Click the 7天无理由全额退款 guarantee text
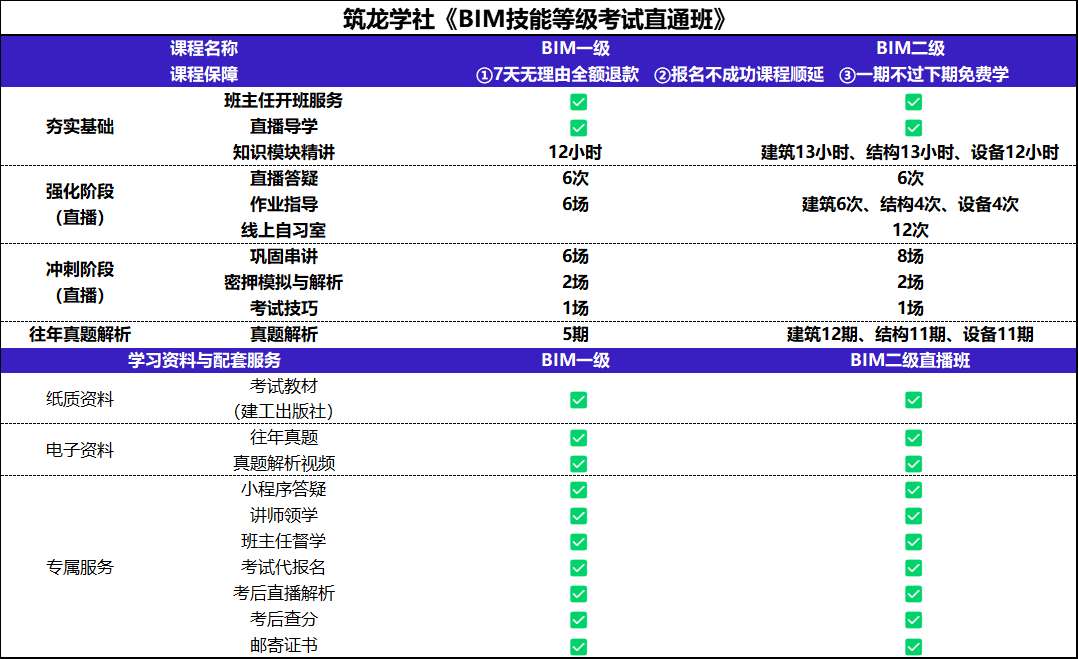Image resolution: width=1078 pixels, height=659 pixels. pyautogui.click(x=557, y=75)
